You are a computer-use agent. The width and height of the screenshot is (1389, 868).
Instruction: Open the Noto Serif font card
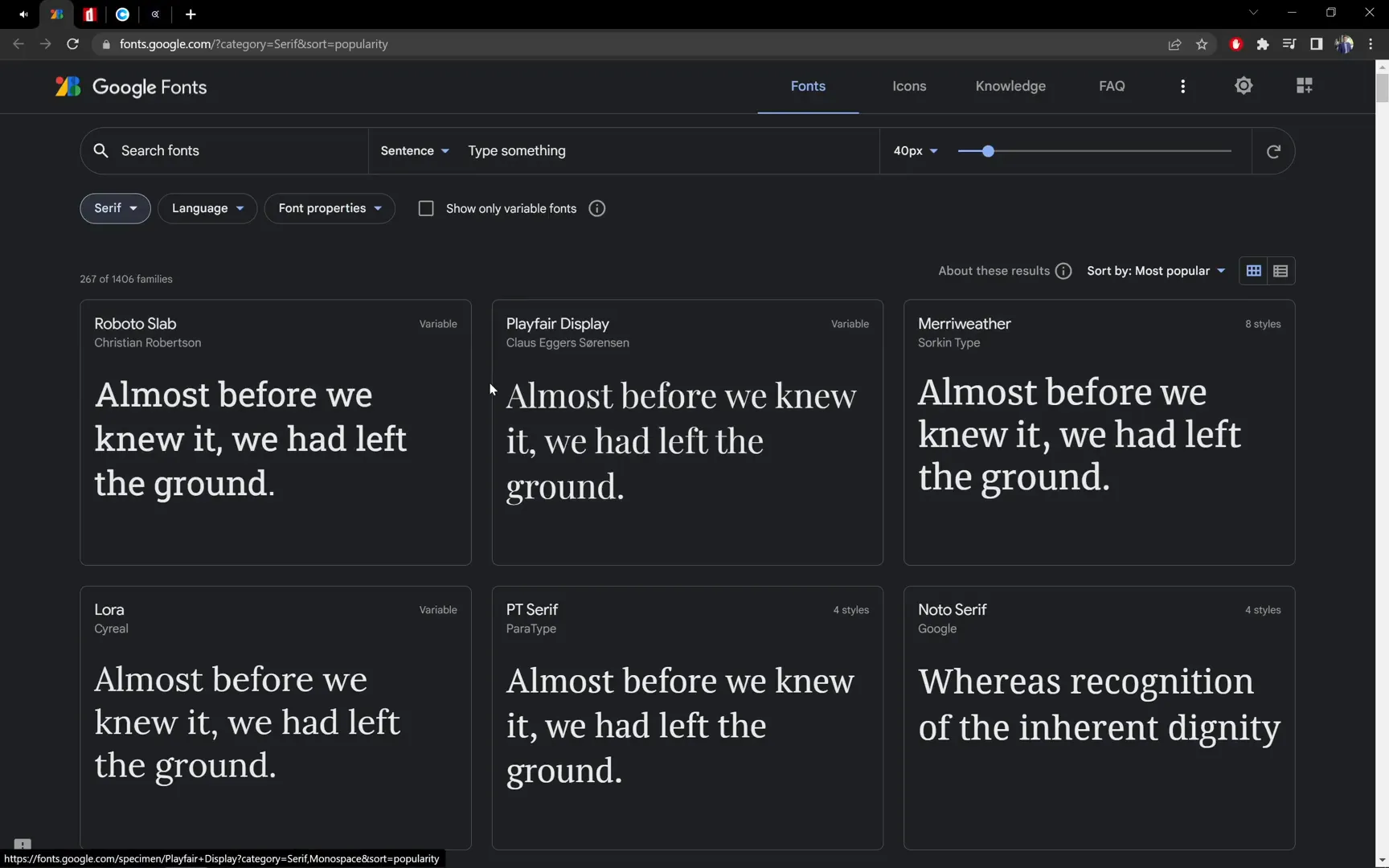(1099, 718)
